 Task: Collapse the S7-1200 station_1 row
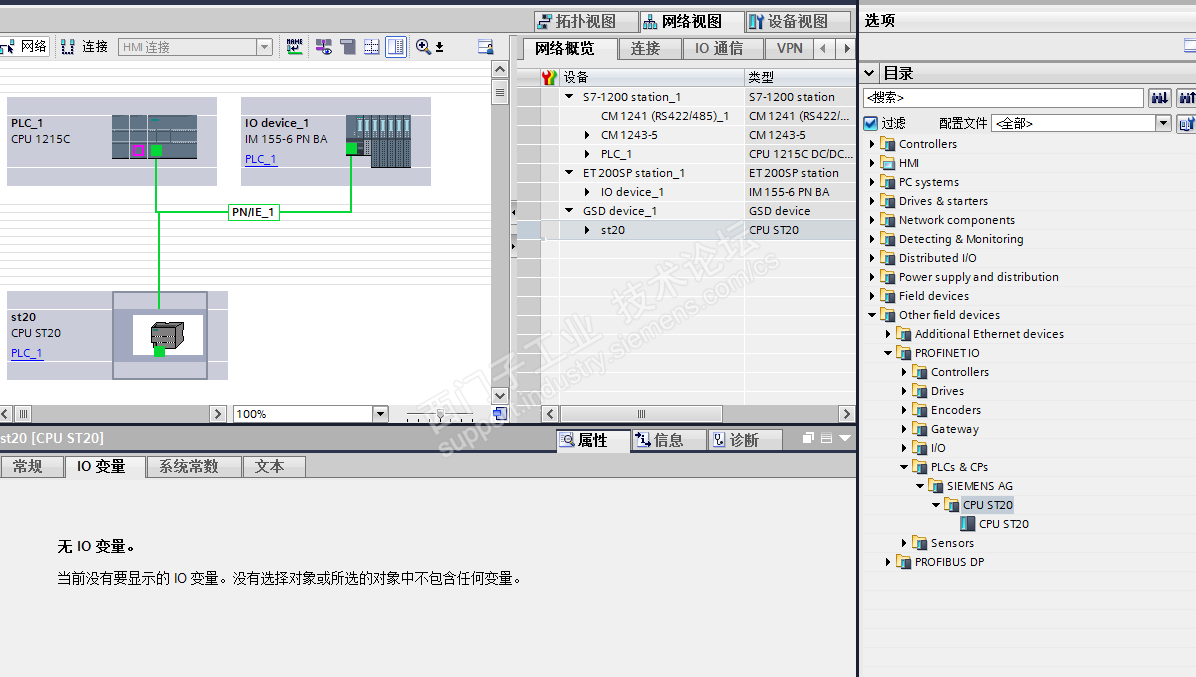(x=569, y=97)
